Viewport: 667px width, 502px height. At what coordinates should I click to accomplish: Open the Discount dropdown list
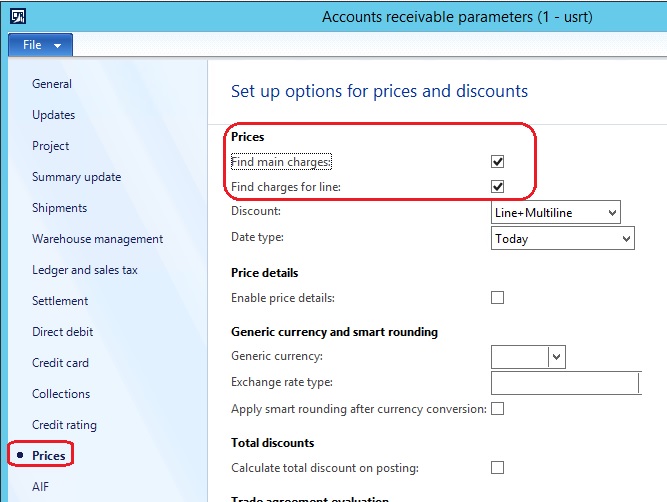pyautogui.click(x=611, y=212)
